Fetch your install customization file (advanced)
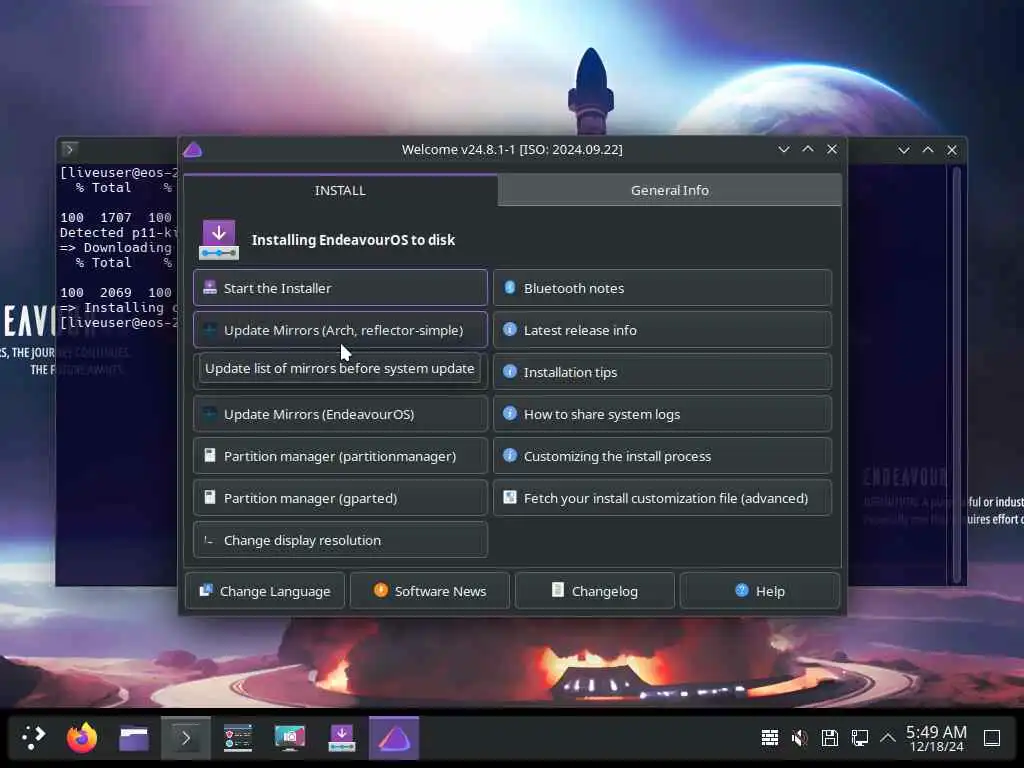Viewport: 1024px width, 768px height. click(x=662, y=498)
